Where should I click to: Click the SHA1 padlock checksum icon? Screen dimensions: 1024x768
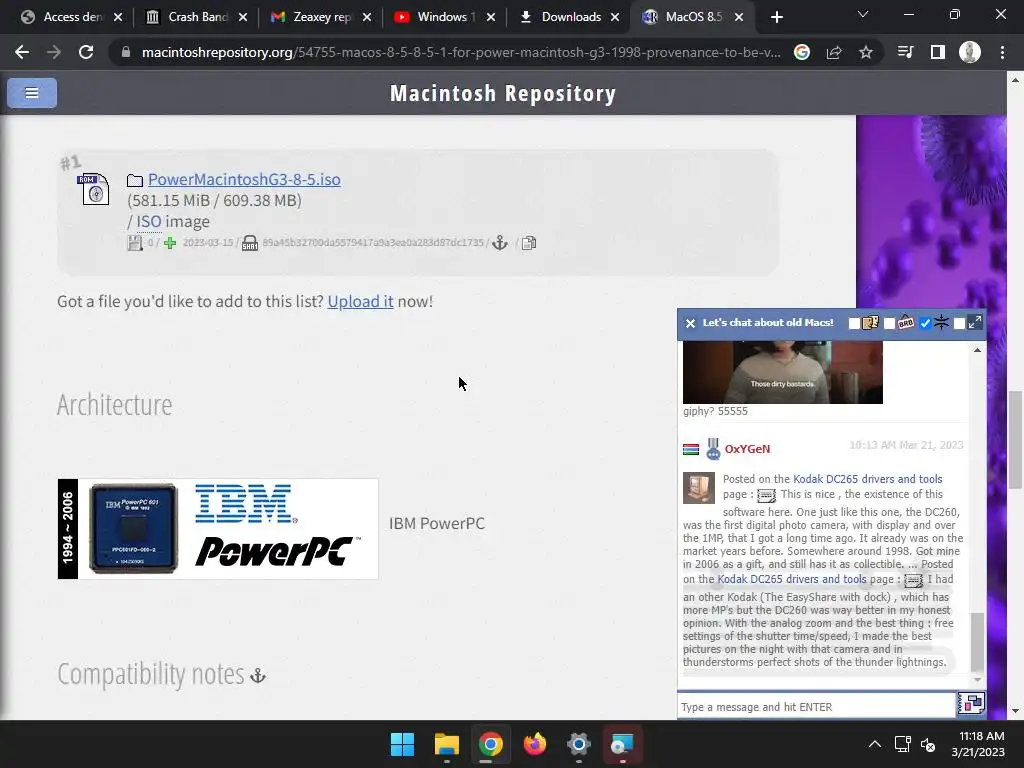click(x=249, y=243)
